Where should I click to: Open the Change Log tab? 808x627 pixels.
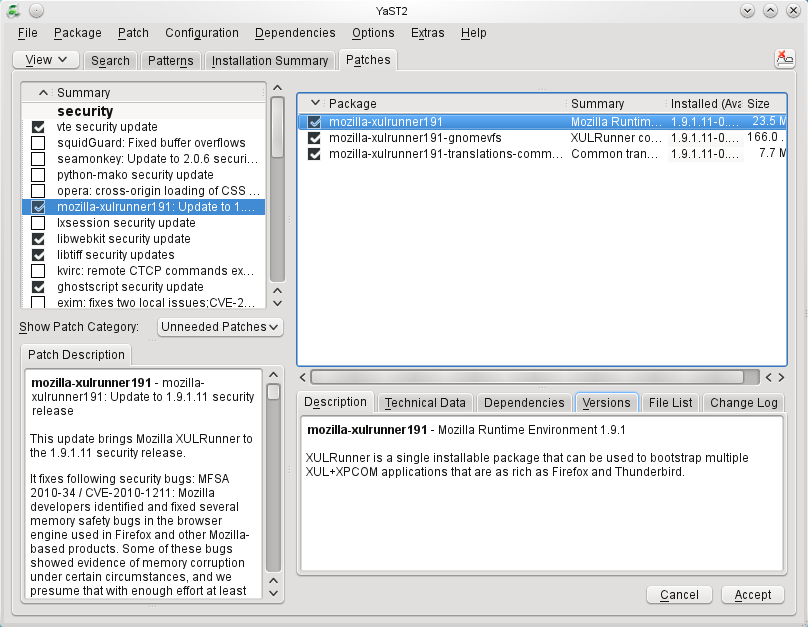coord(743,402)
